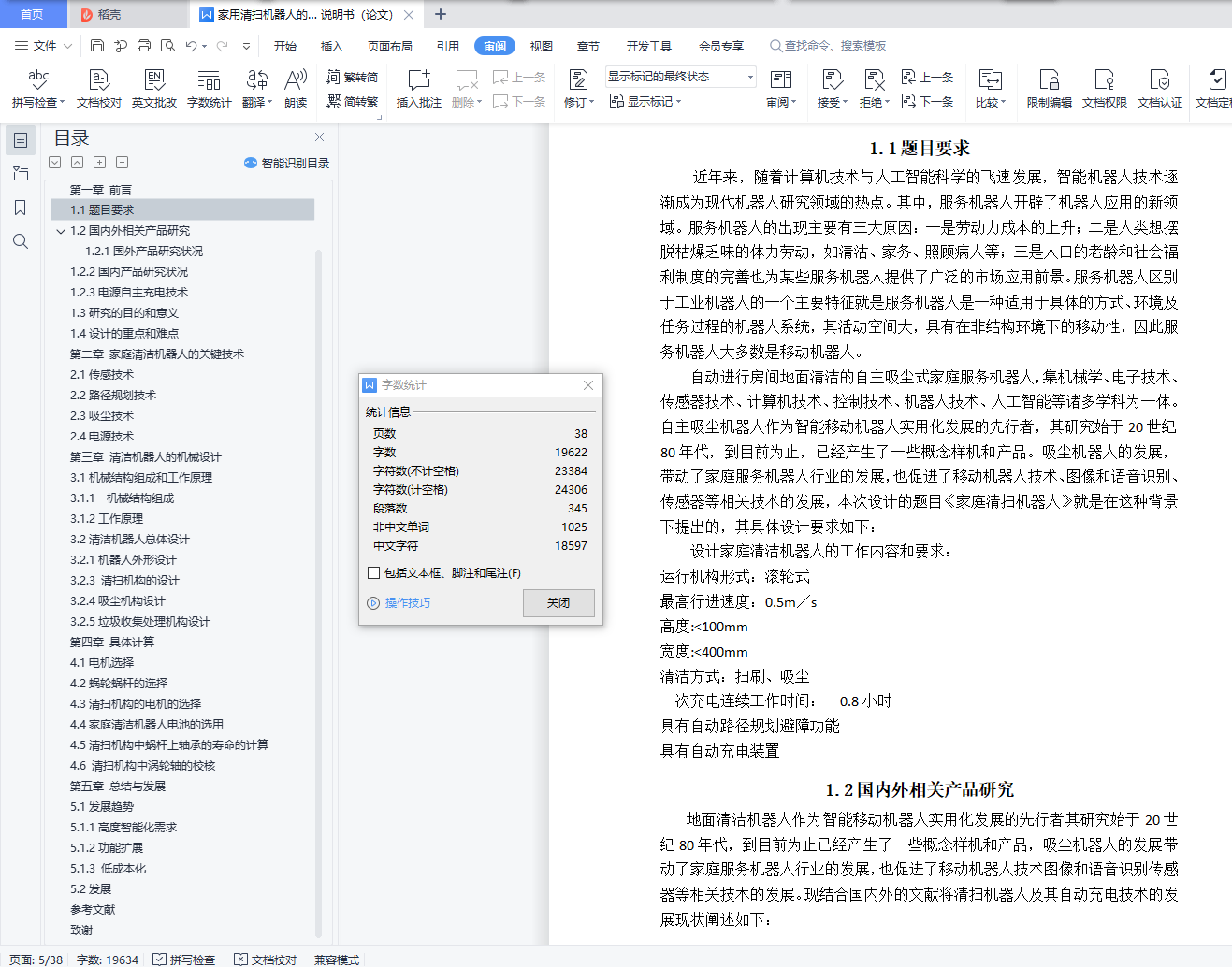Select the outline (目录) sidebar icon

(x=21, y=140)
